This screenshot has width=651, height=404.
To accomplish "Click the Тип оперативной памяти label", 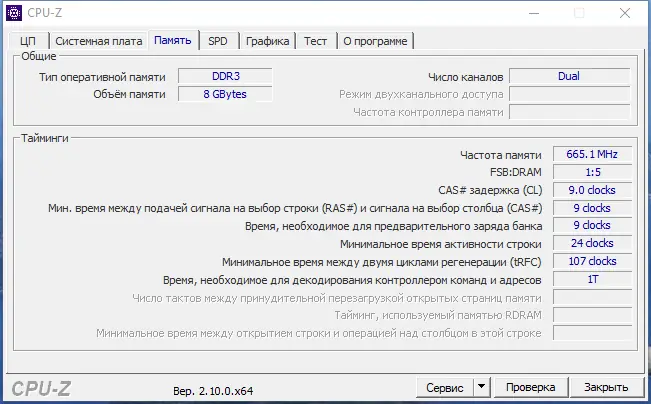I will click(102, 77).
